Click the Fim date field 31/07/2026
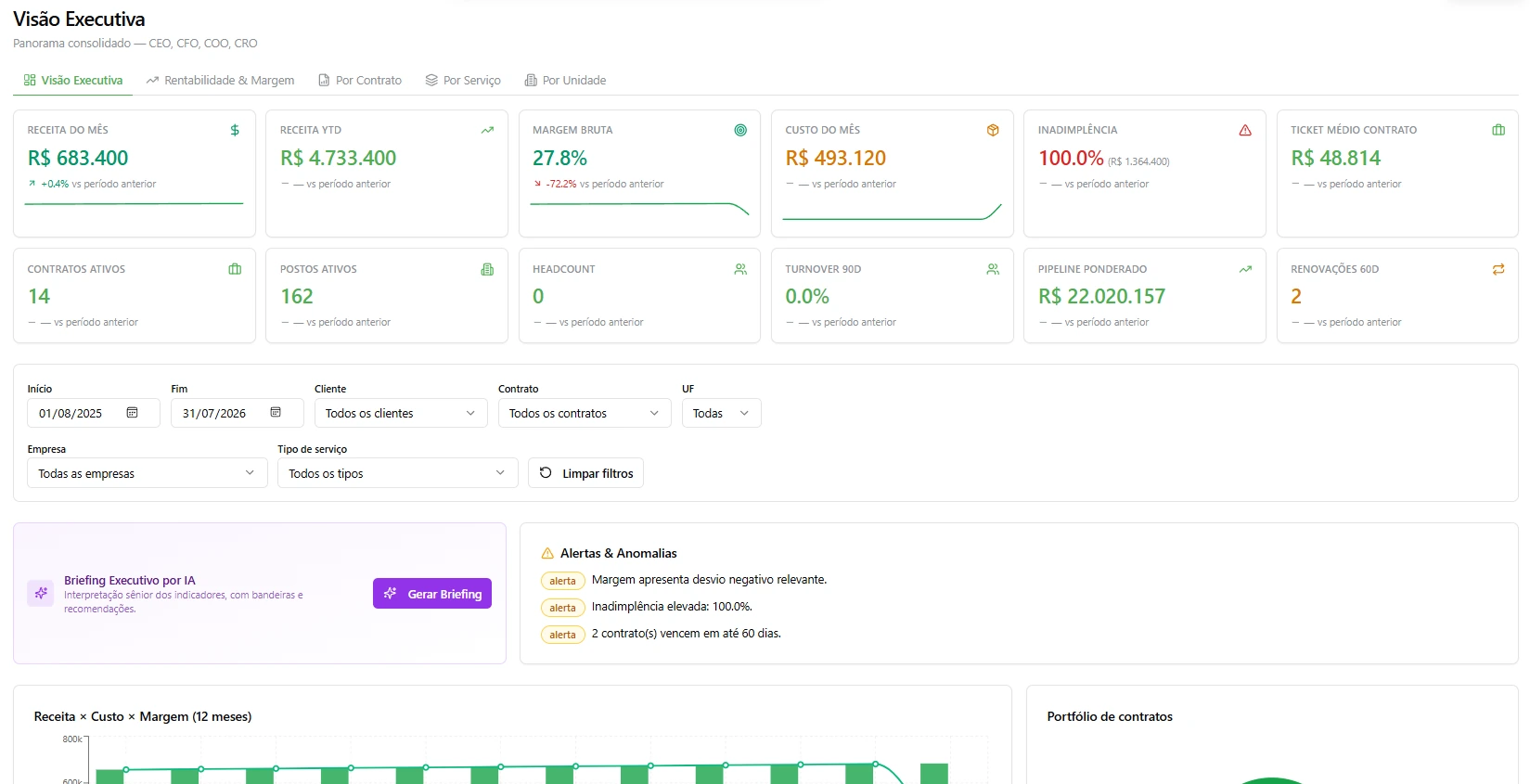Screen dimensions: 1530x784 pyautogui.click(x=238, y=413)
